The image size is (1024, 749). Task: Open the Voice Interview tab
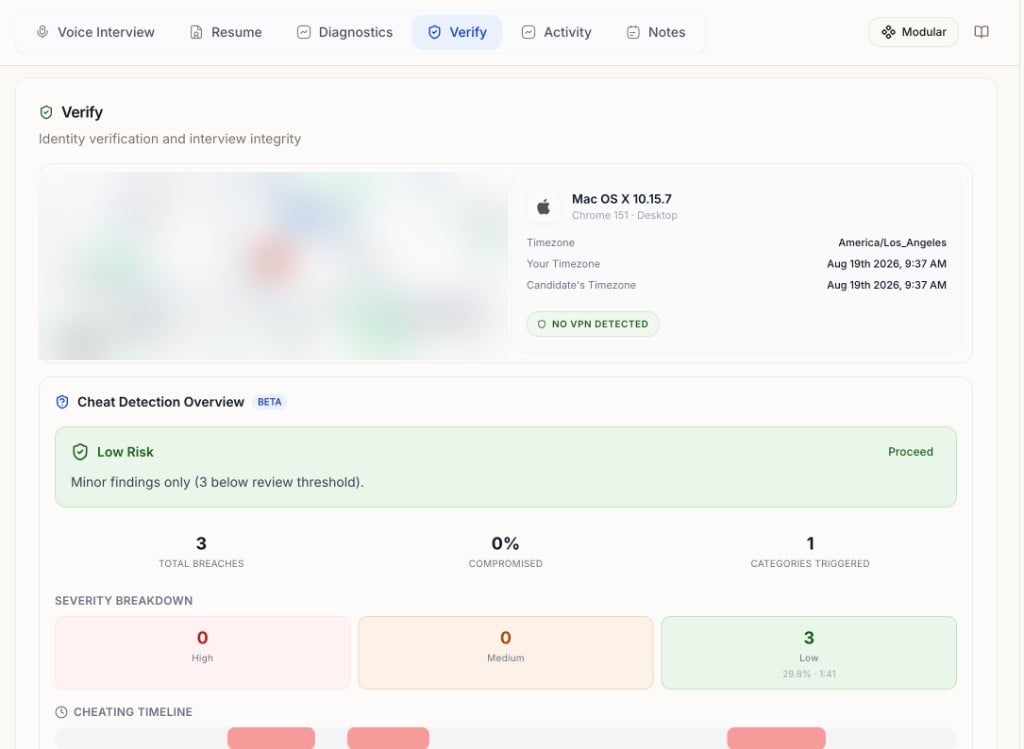pos(95,32)
